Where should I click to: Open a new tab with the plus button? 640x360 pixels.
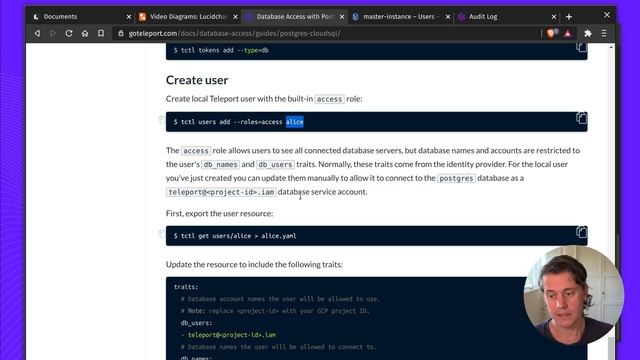[x=569, y=17]
